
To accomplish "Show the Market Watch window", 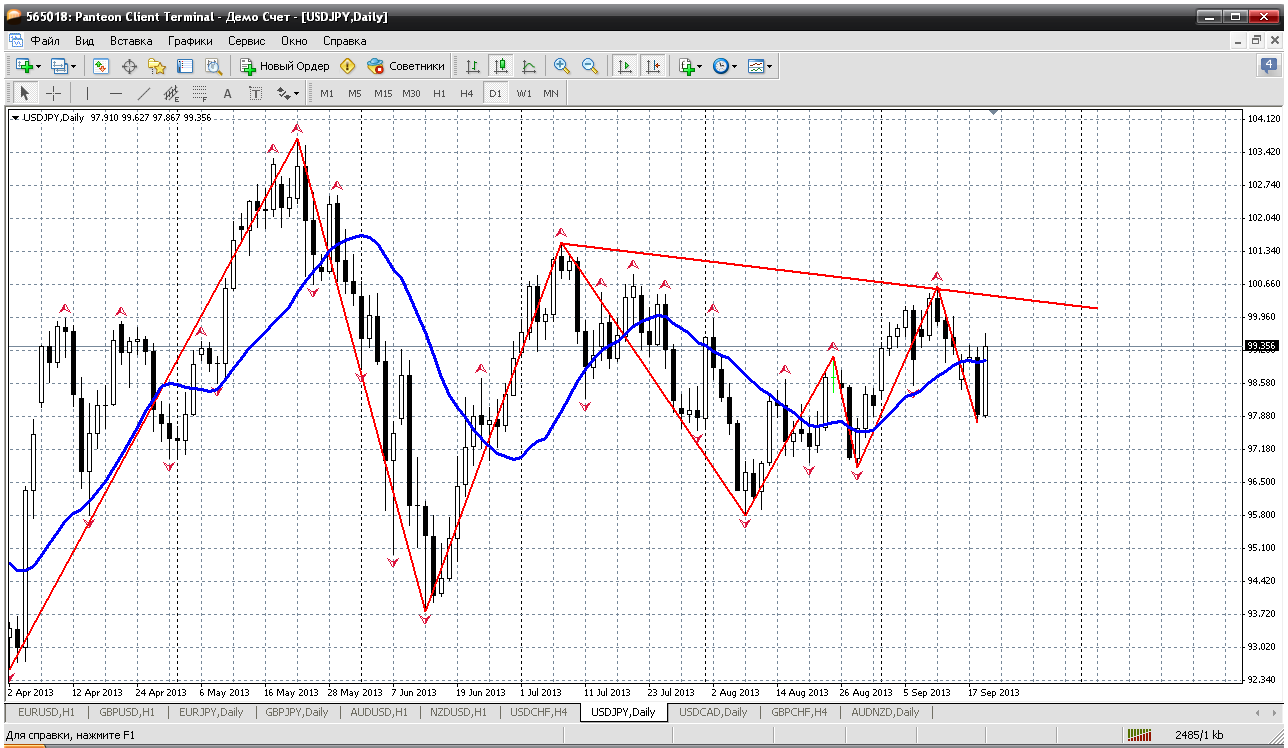I will click(x=101, y=66).
